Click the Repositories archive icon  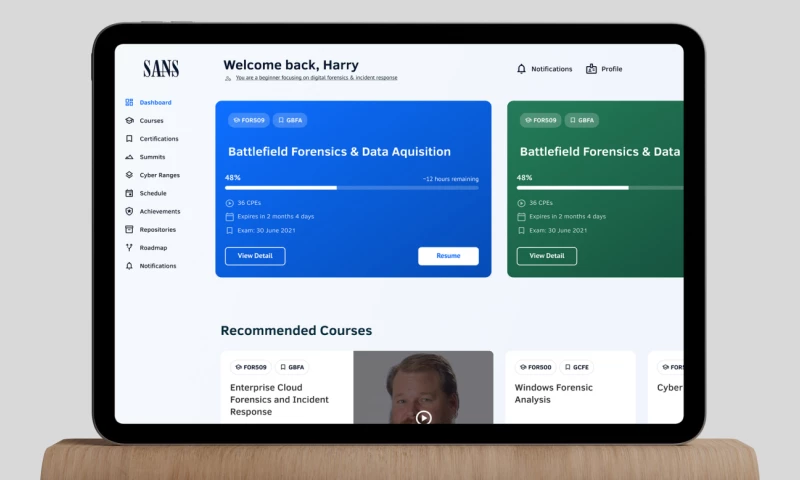[129, 230]
